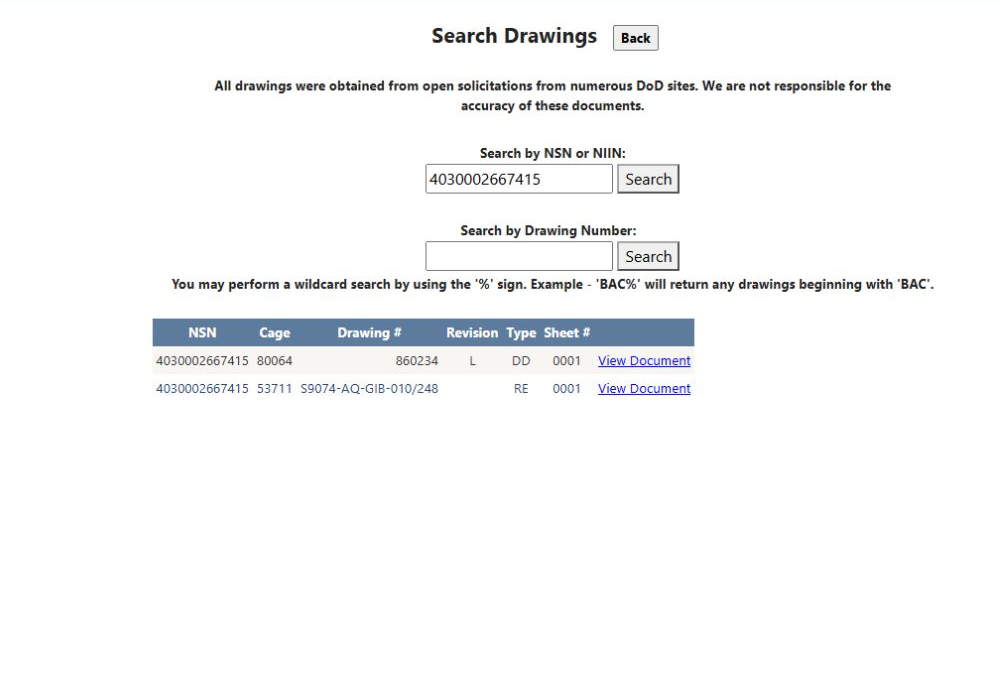This screenshot has height=700, width=1000.
Task: Click the 'Search by NSN or NIIN:' label
Action: (552, 154)
